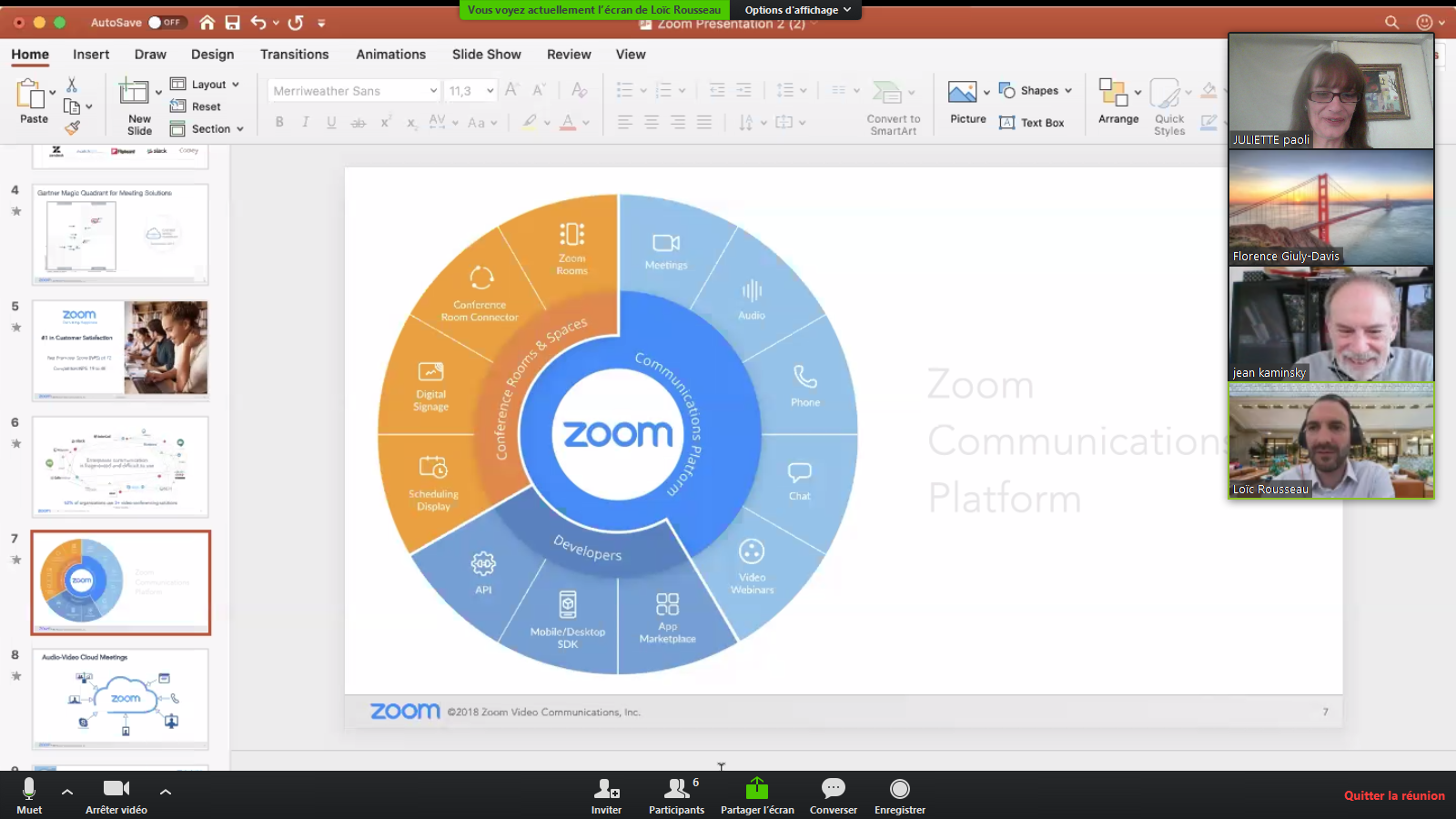This screenshot has height=819, width=1456.
Task: Open the Review tab
Action: [569, 55]
